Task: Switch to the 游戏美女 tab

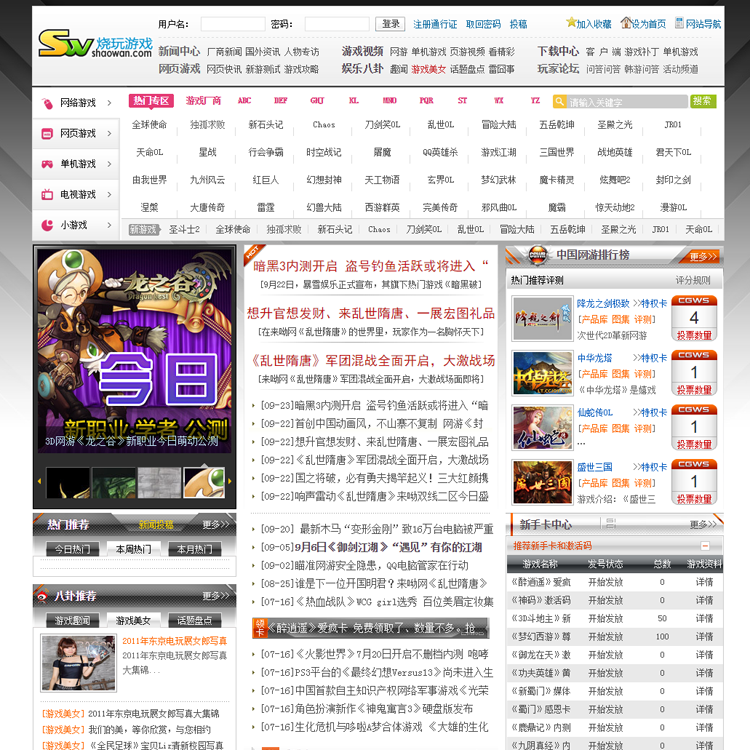Action: (133, 620)
